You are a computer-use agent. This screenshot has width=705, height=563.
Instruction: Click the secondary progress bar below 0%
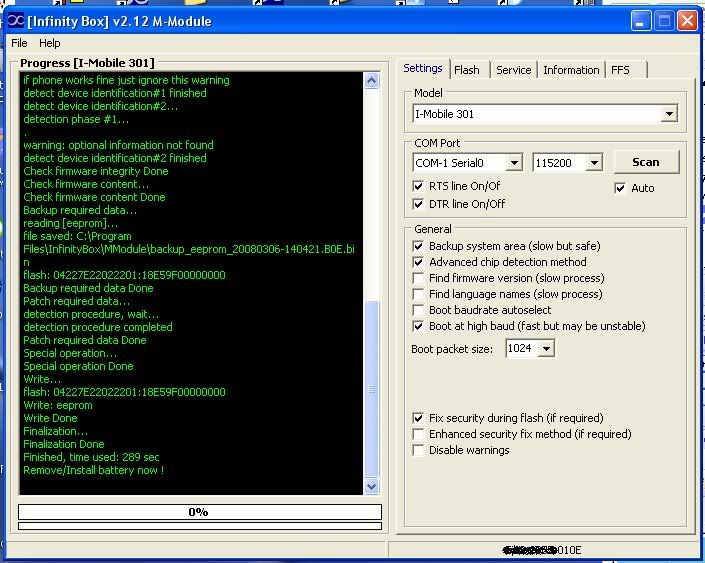coord(200,526)
